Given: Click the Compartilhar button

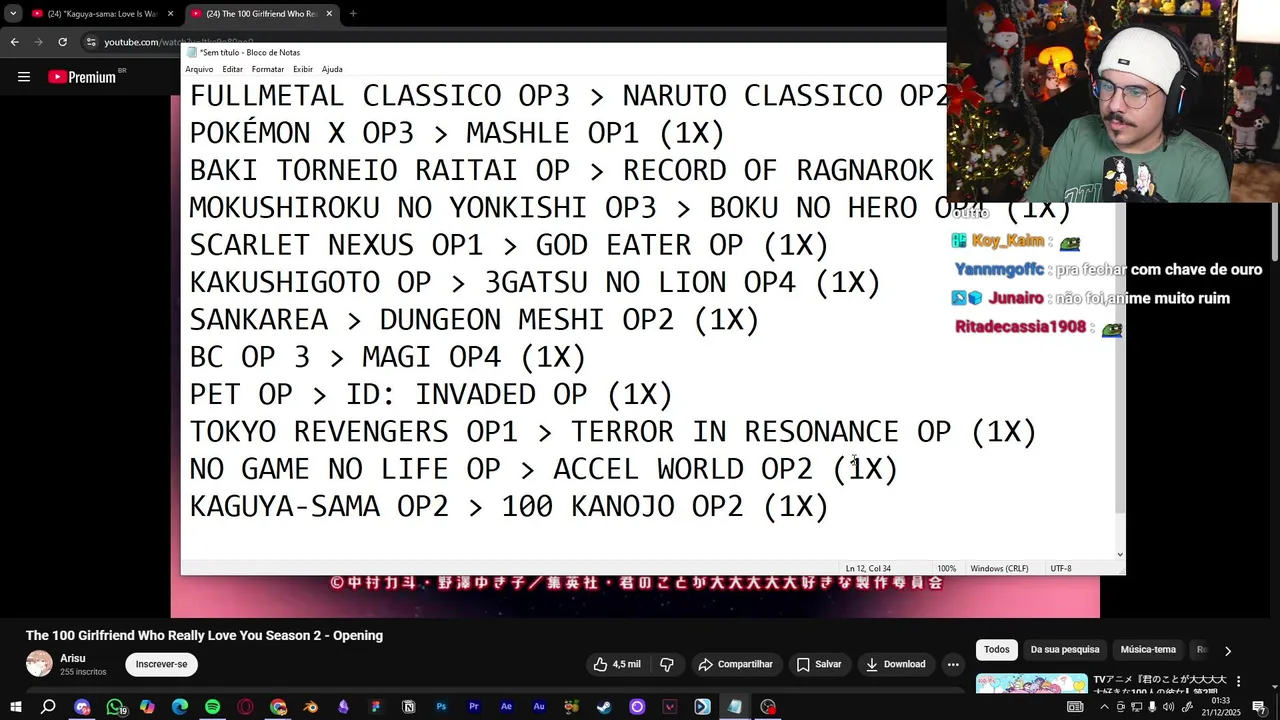Looking at the screenshot, I should pyautogui.click(x=736, y=664).
